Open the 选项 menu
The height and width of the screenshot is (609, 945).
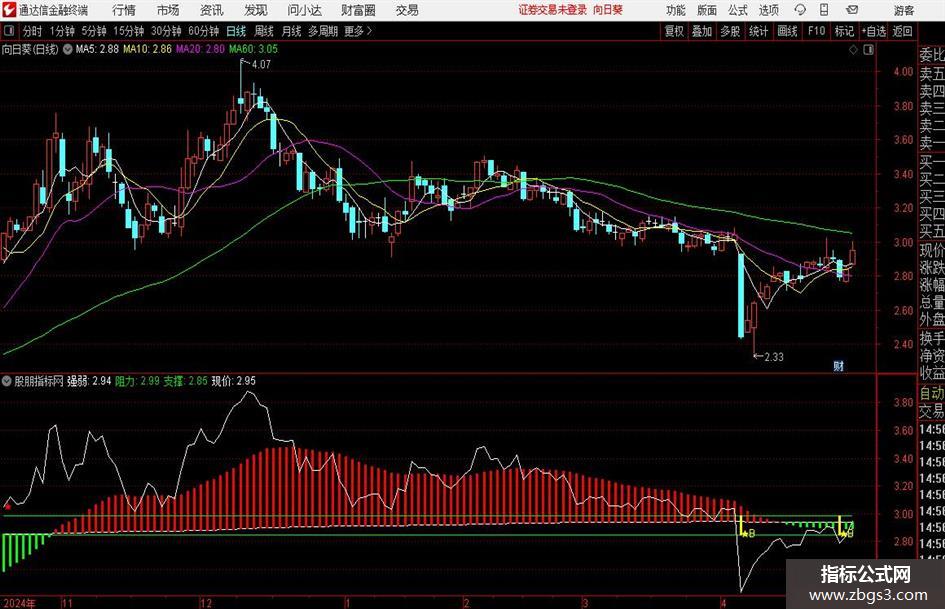coord(769,10)
